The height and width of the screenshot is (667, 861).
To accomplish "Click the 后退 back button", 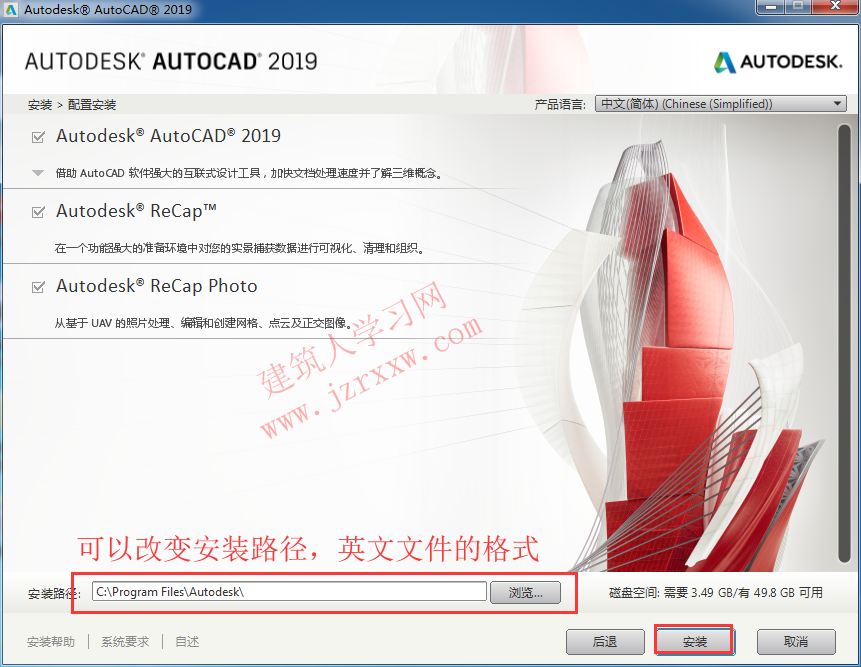I will tap(605, 641).
